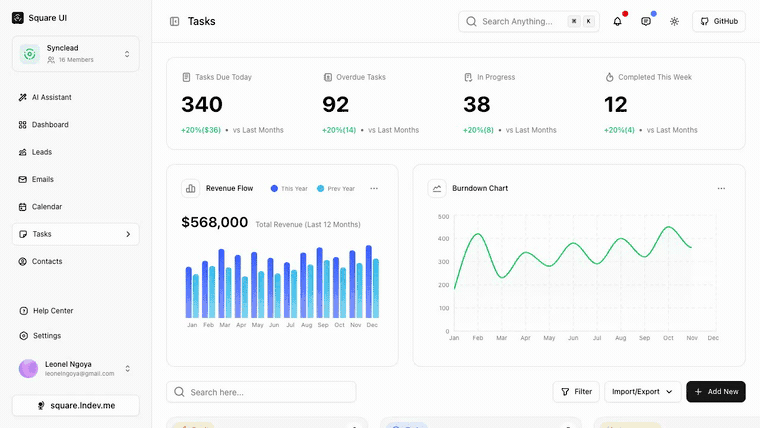This screenshot has height=428, width=760.
Task: Open the Synclead workspace switcher
Action: pos(76,54)
